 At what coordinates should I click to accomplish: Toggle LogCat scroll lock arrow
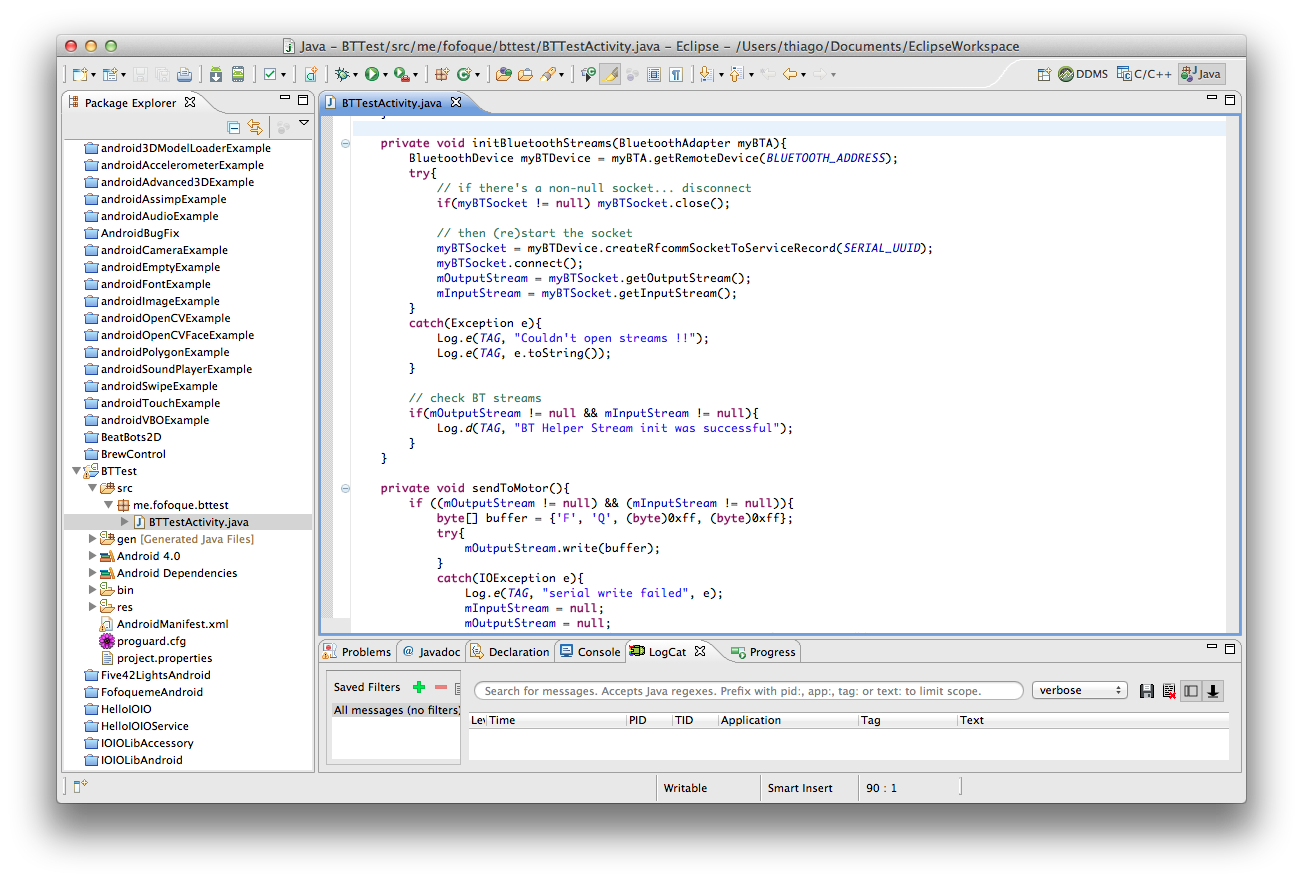point(1213,691)
